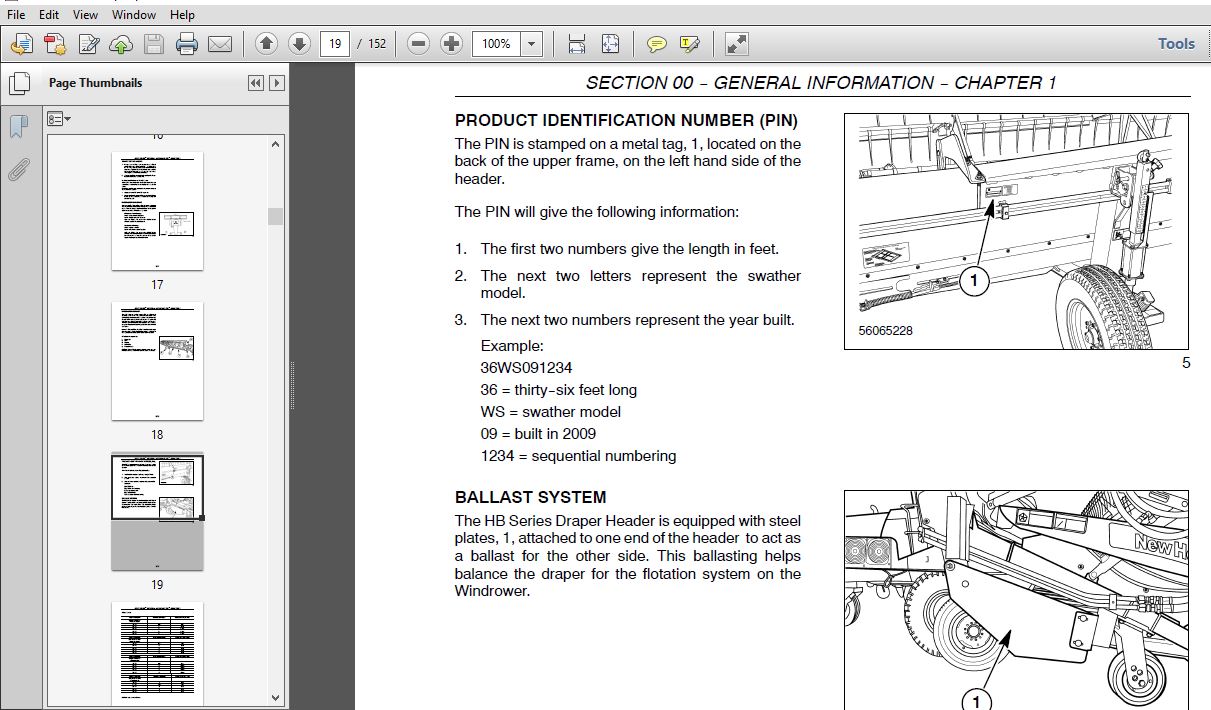Select the page 17 thumbnail
The image size is (1211, 710).
(157, 211)
